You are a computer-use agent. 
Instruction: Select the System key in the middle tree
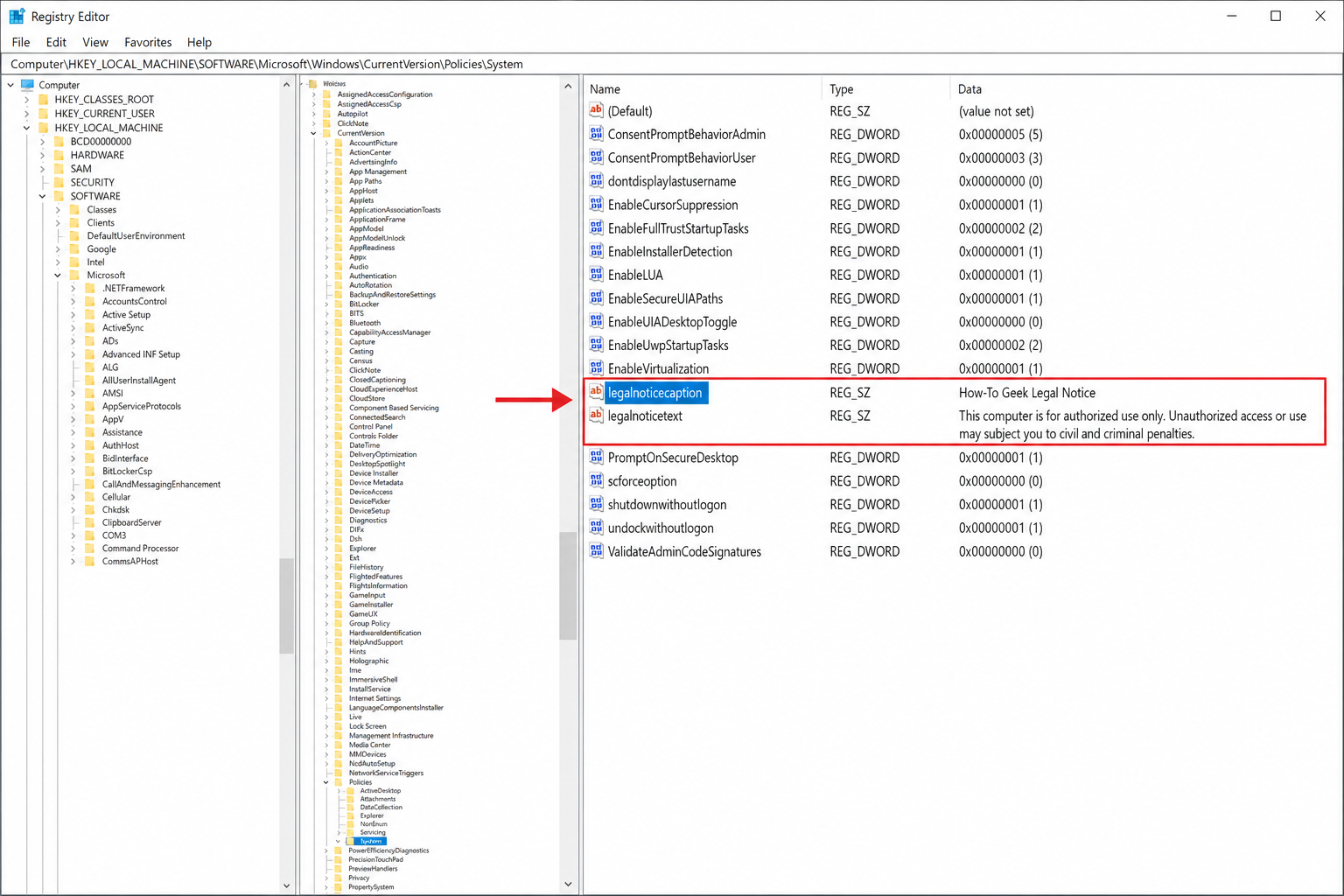pyautogui.click(x=371, y=841)
